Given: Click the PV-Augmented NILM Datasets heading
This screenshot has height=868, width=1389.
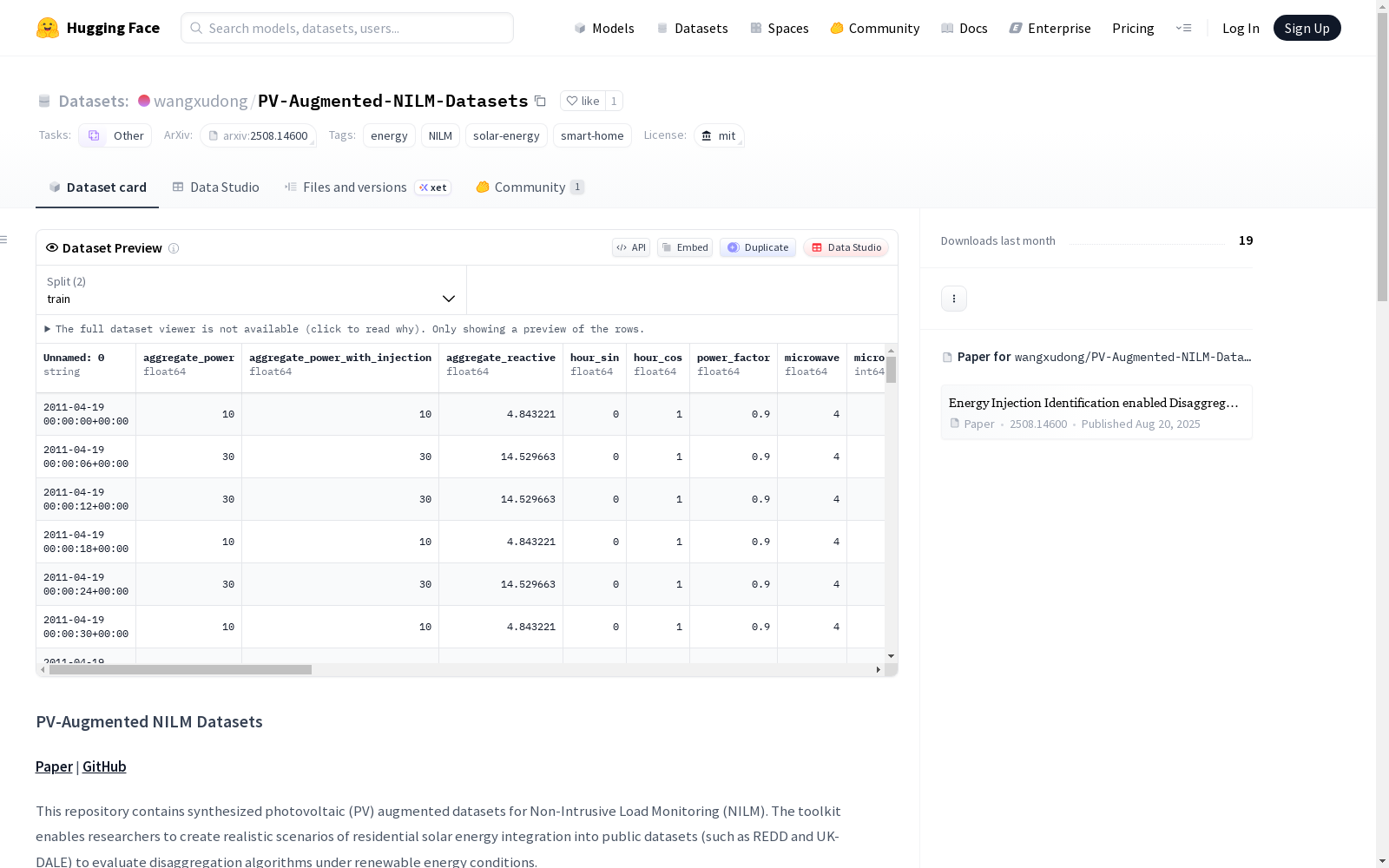Looking at the screenshot, I should click(149, 722).
